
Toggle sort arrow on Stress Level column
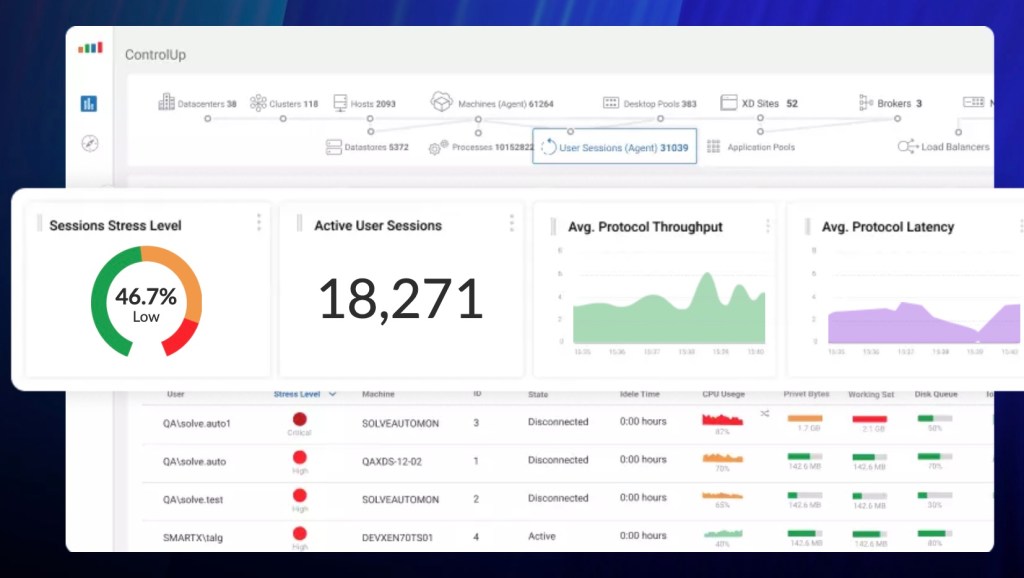click(332, 394)
